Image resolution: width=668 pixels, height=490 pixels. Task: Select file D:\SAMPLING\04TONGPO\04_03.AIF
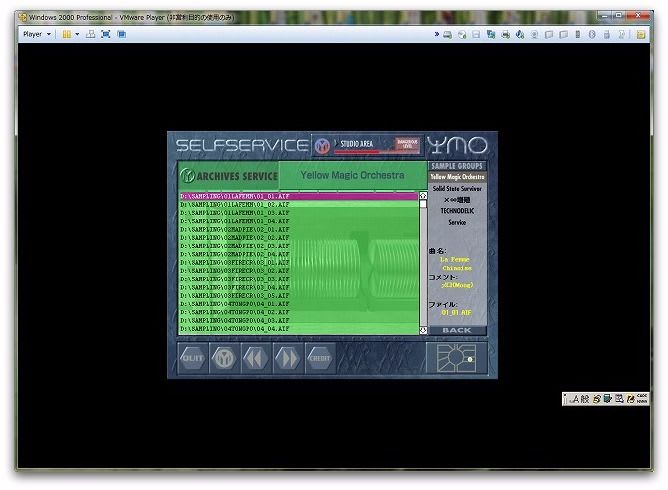(x=299, y=320)
